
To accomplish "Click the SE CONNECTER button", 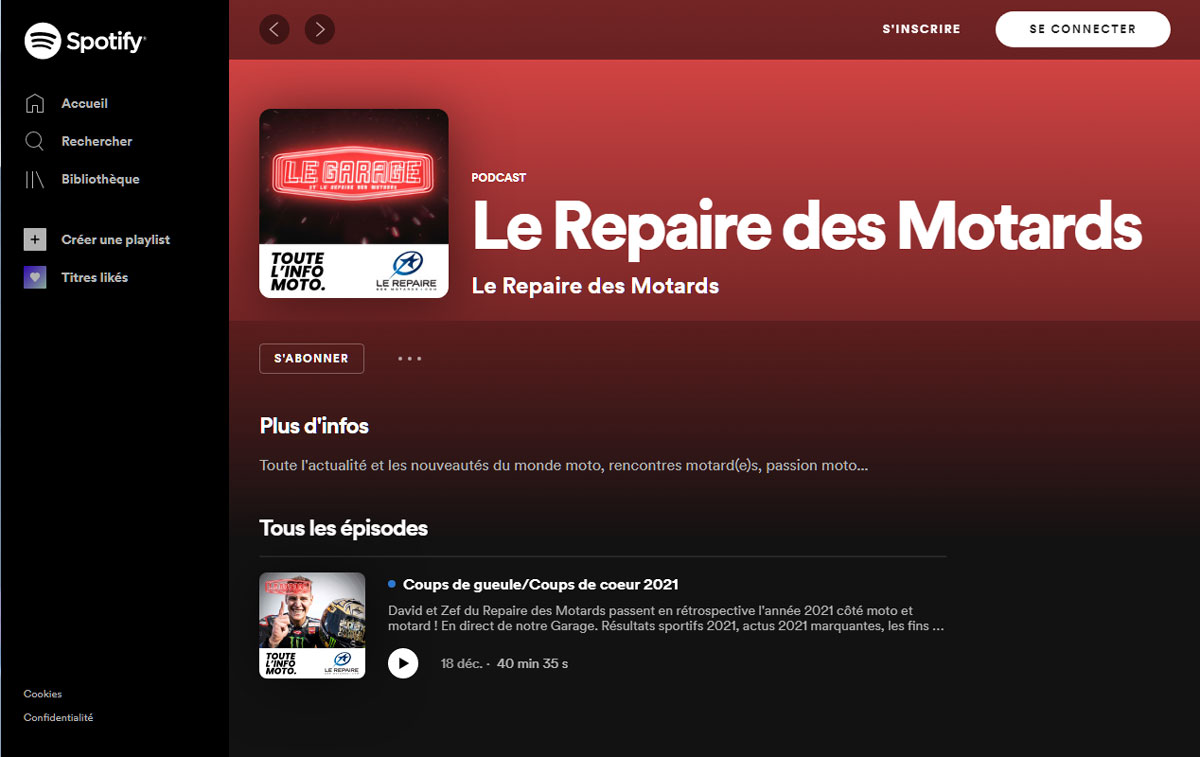I will coord(1083,29).
